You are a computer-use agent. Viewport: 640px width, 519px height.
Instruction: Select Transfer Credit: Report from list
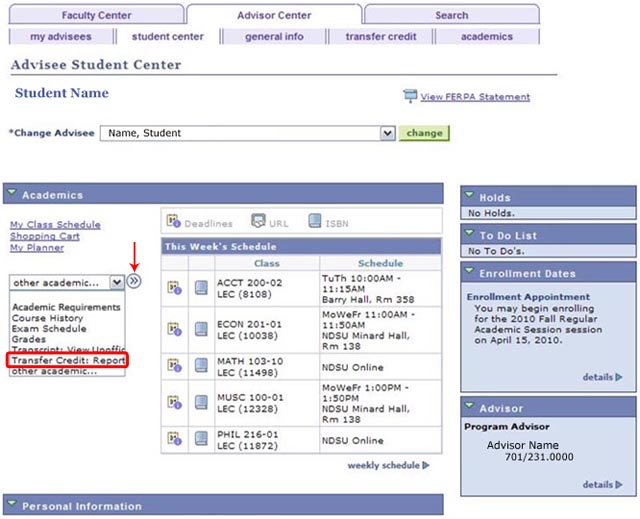[68, 360]
